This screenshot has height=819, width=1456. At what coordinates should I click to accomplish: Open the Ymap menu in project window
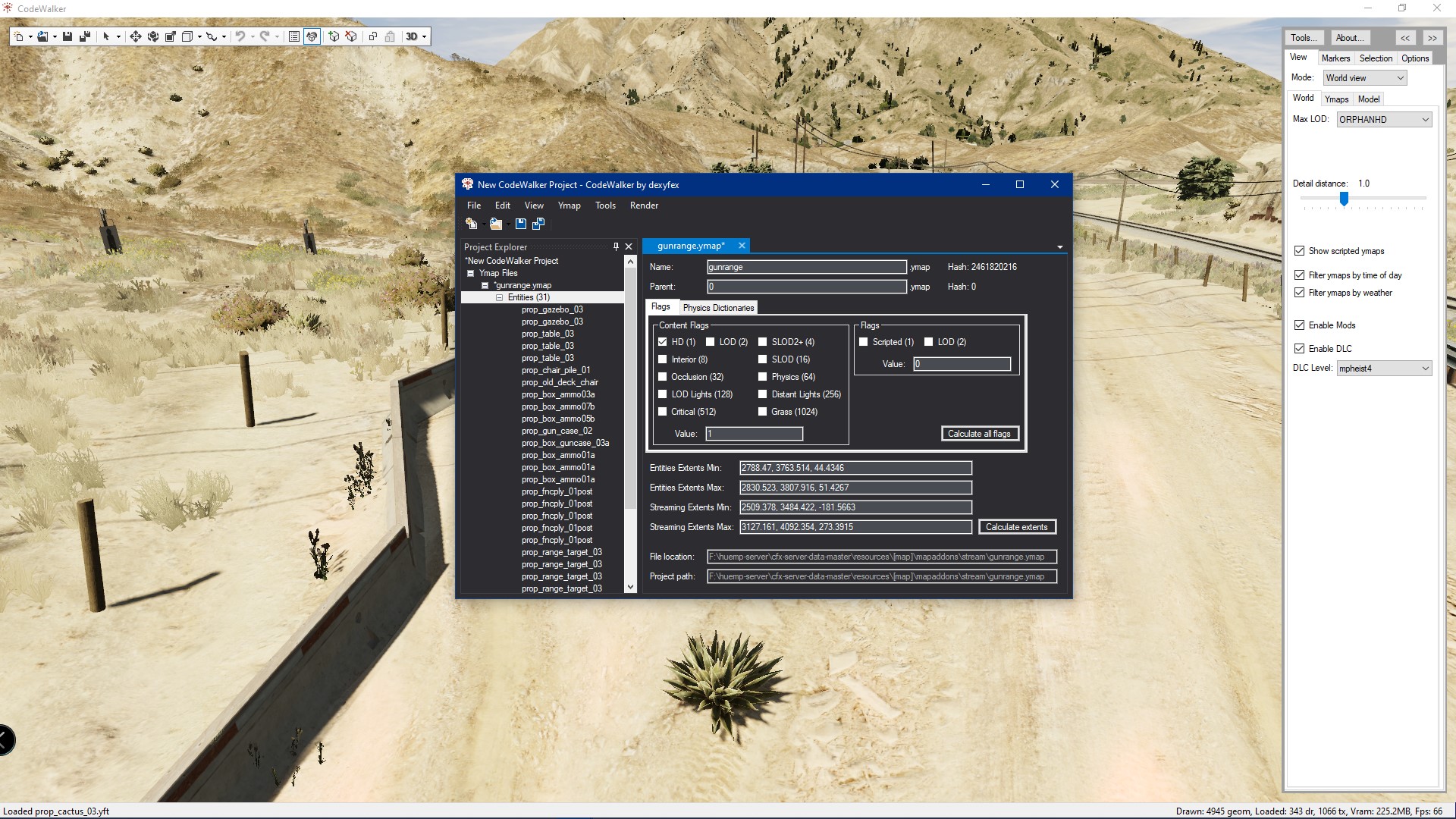(570, 206)
